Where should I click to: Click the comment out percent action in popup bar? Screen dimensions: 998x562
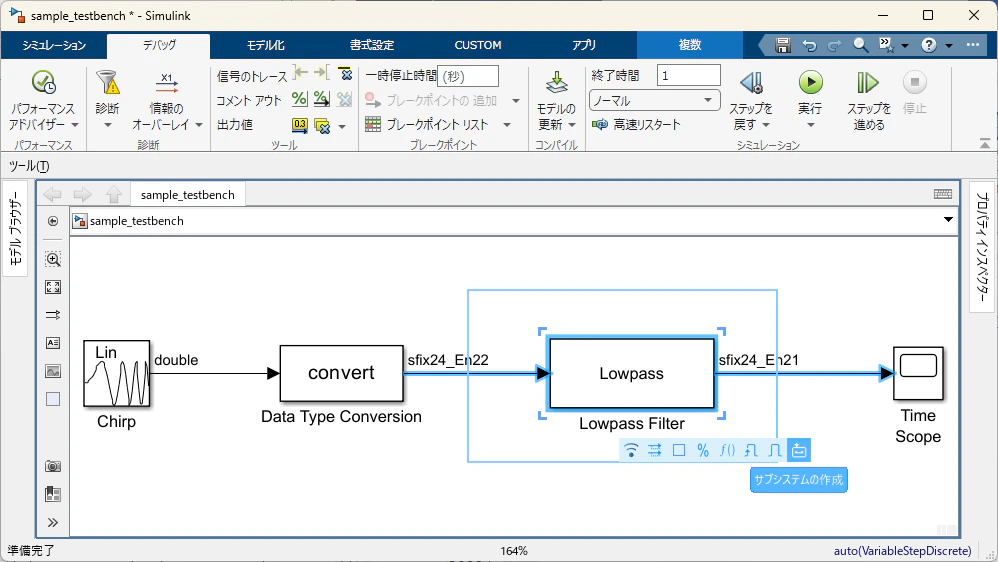click(x=703, y=450)
